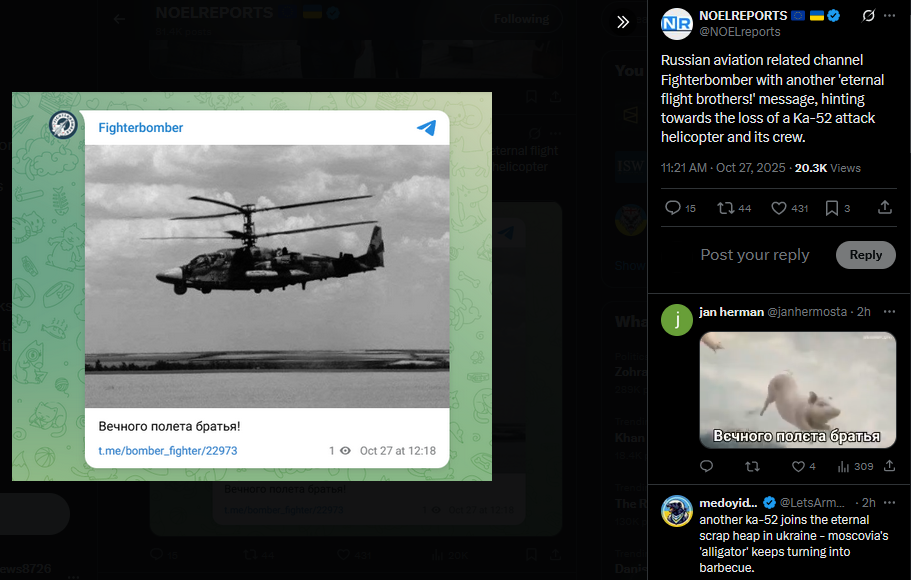The width and height of the screenshot is (911, 580).
Task: Repost jan herman's reply
Action: point(752,466)
